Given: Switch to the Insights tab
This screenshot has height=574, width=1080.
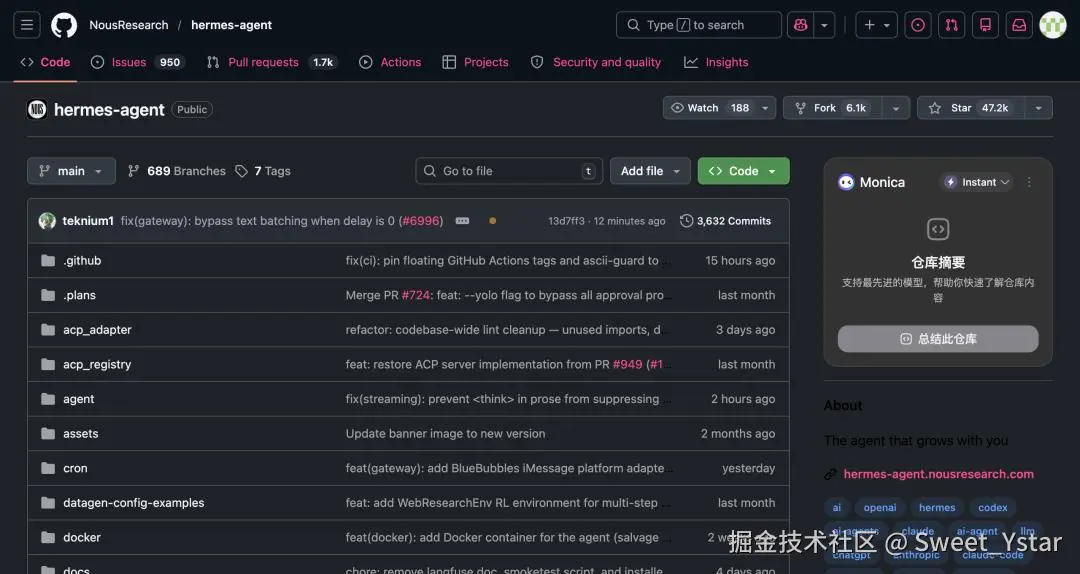Looking at the screenshot, I should click(x=716, y=62).
